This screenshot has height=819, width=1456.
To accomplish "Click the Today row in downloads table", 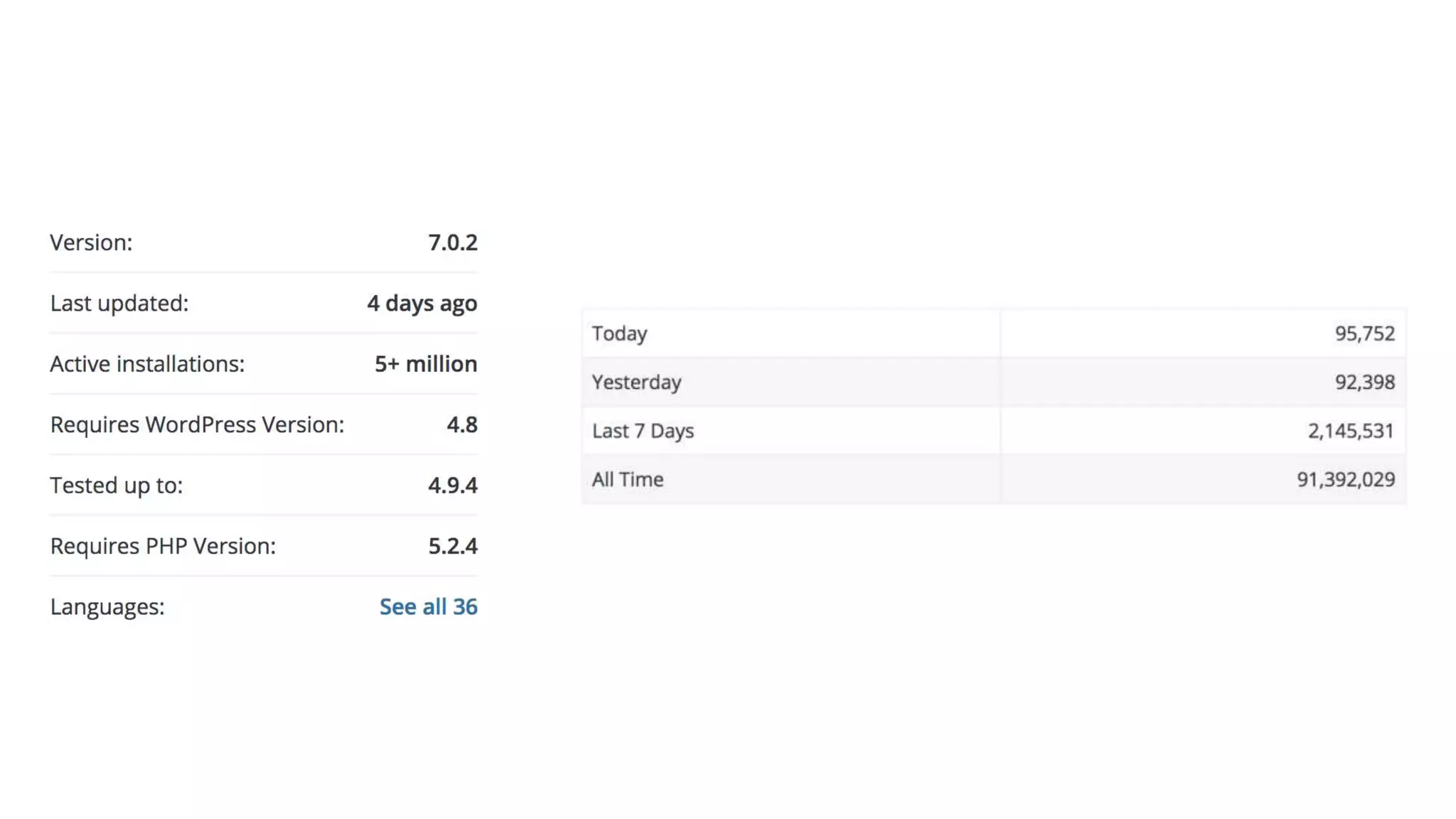I will click(x=994, y=333).
